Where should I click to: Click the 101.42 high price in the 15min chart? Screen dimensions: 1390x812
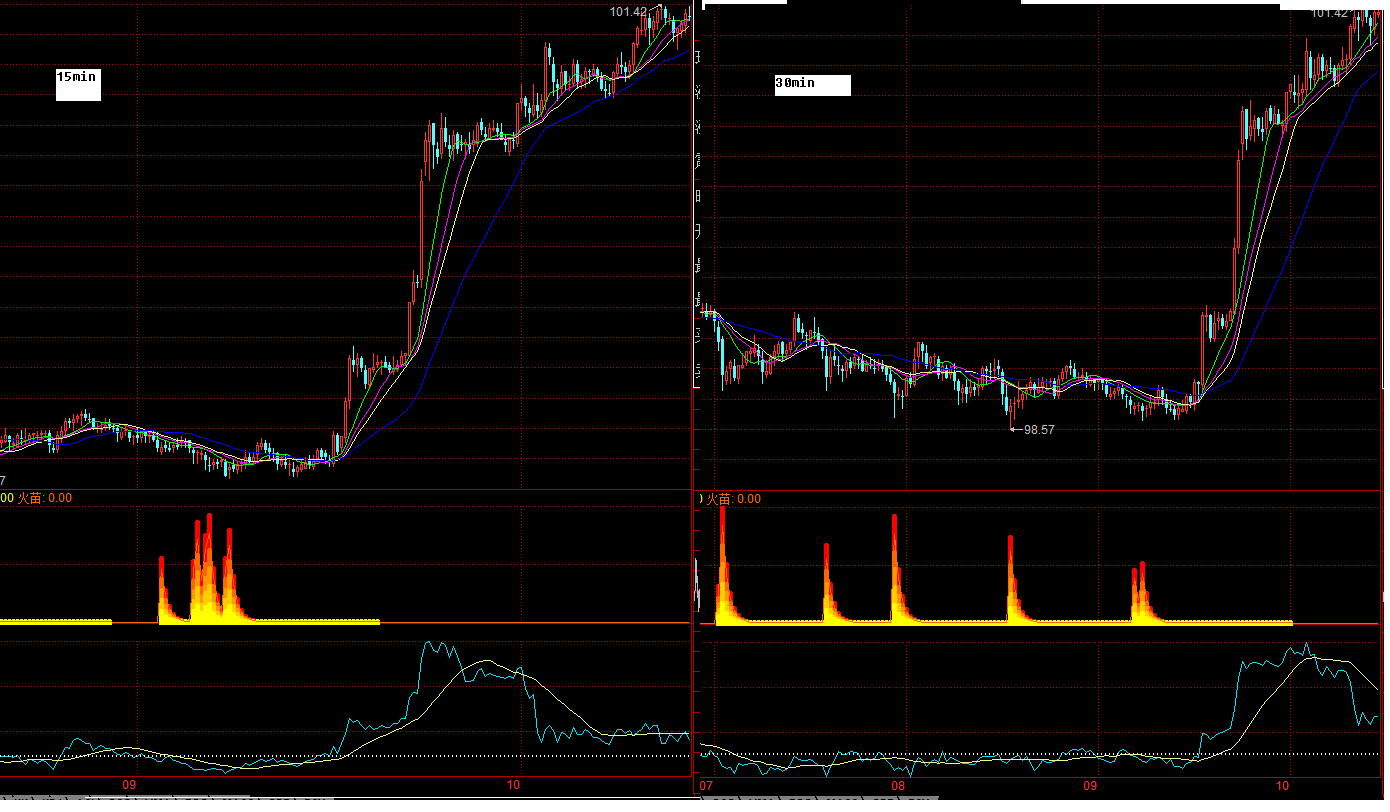click(x=629, y=12)
